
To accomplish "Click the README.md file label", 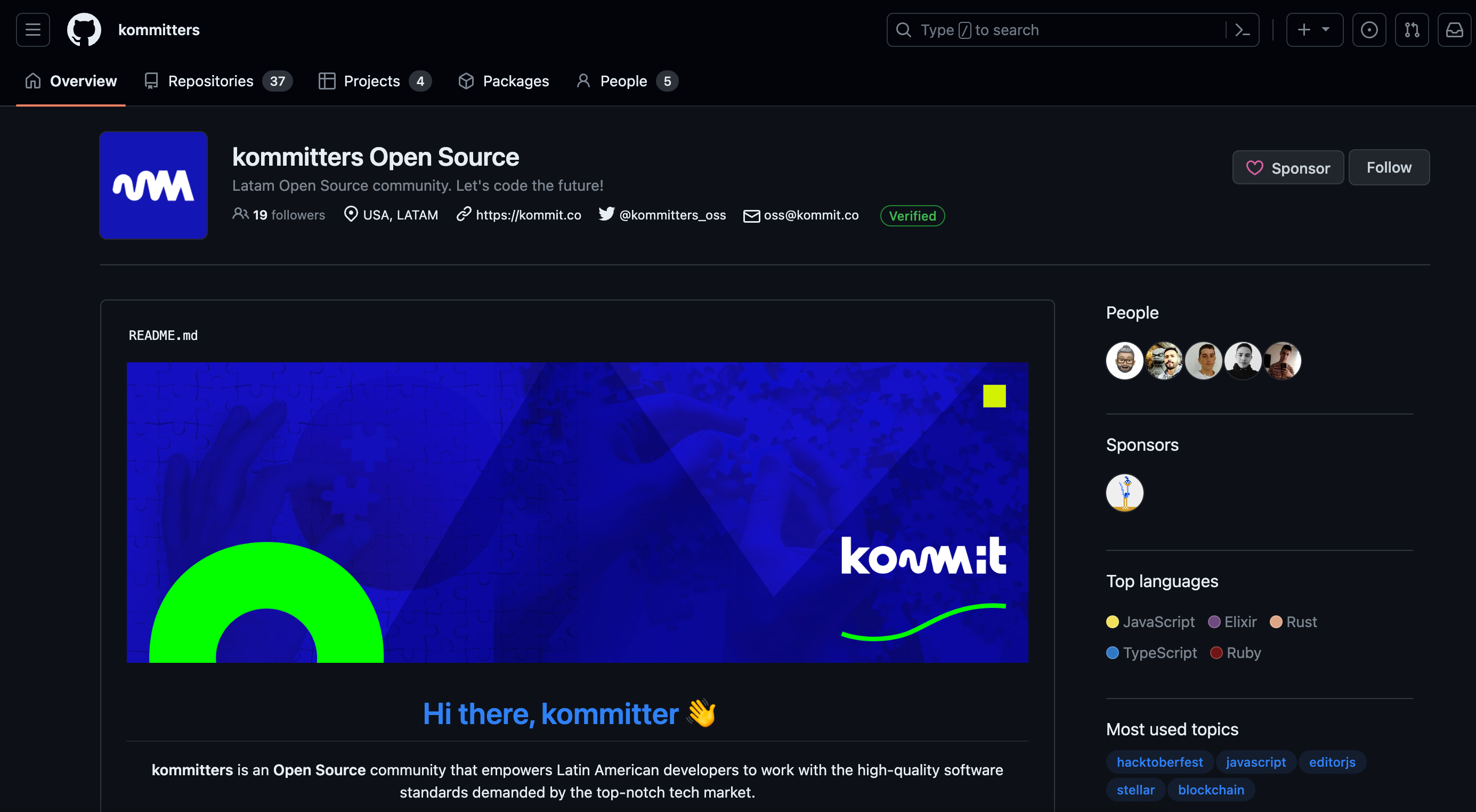I will click(163, 335).
